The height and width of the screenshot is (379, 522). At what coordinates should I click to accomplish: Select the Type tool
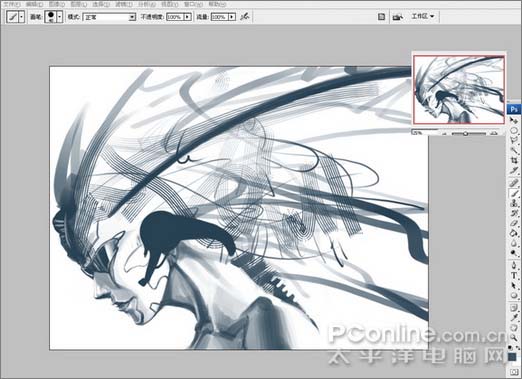[514, 275]
